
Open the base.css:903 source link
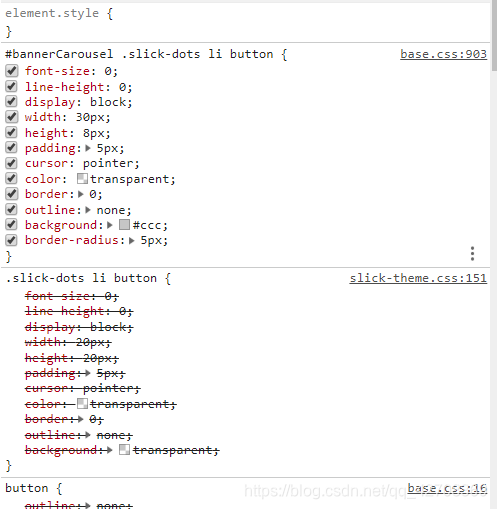click(443, 54)
